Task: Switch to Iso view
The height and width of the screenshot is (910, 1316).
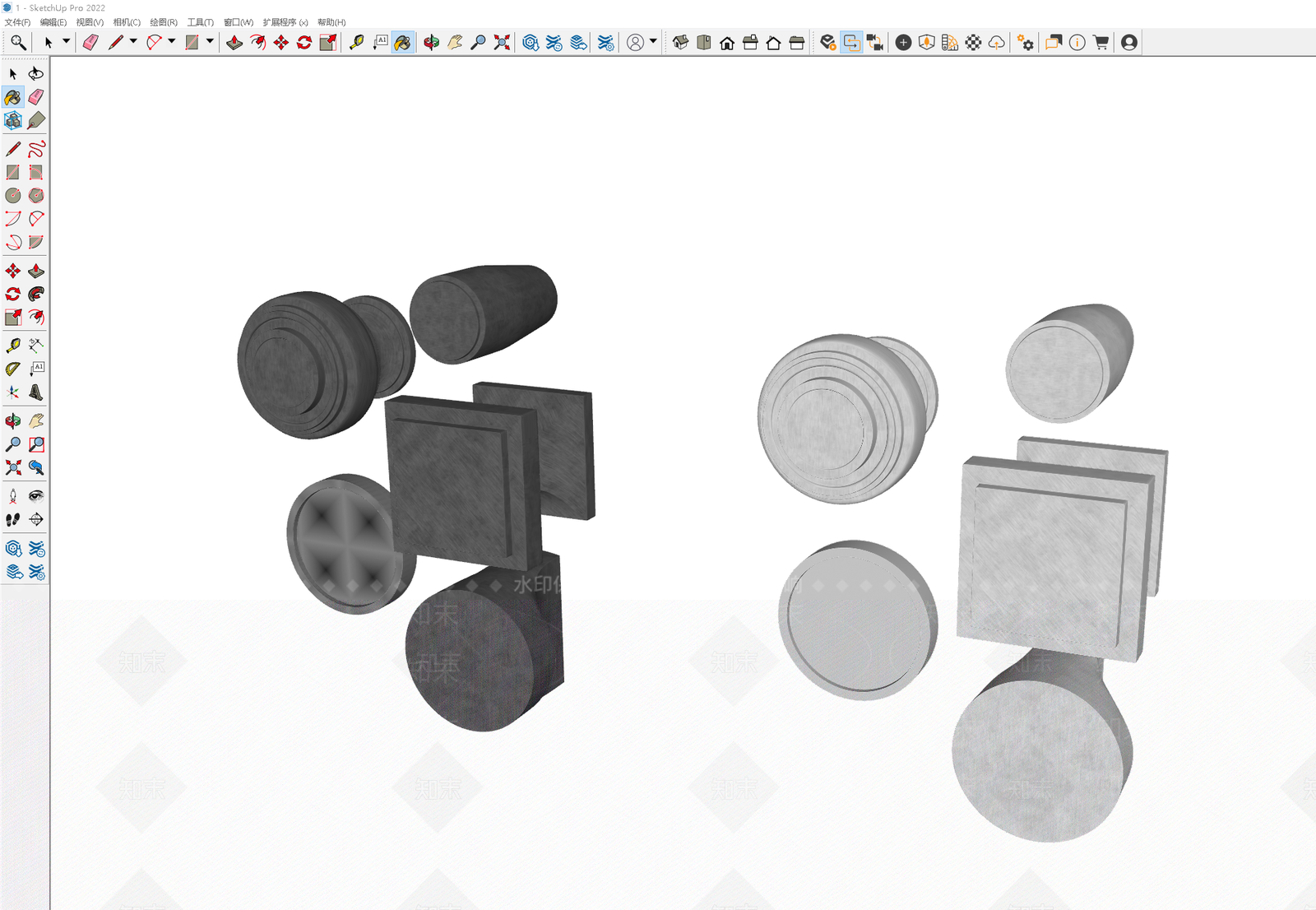Action: (680, 42)
